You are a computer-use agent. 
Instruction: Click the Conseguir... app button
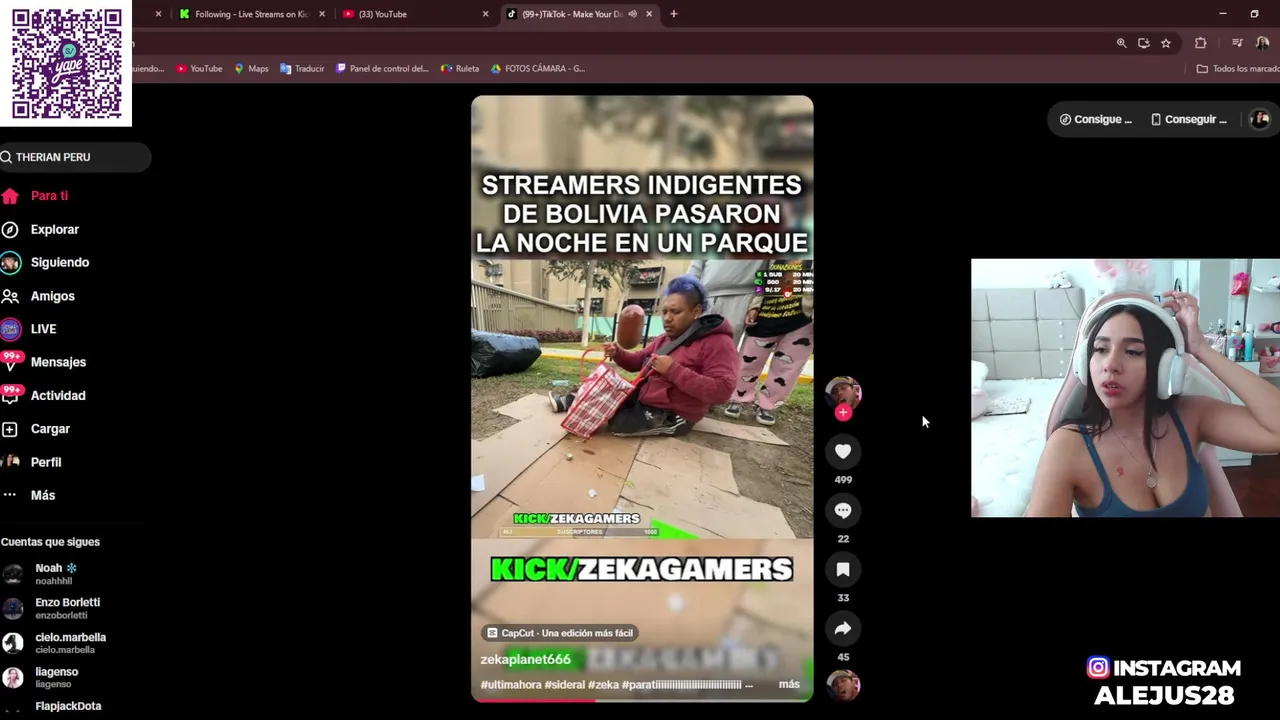click(x=1188, y=119)
